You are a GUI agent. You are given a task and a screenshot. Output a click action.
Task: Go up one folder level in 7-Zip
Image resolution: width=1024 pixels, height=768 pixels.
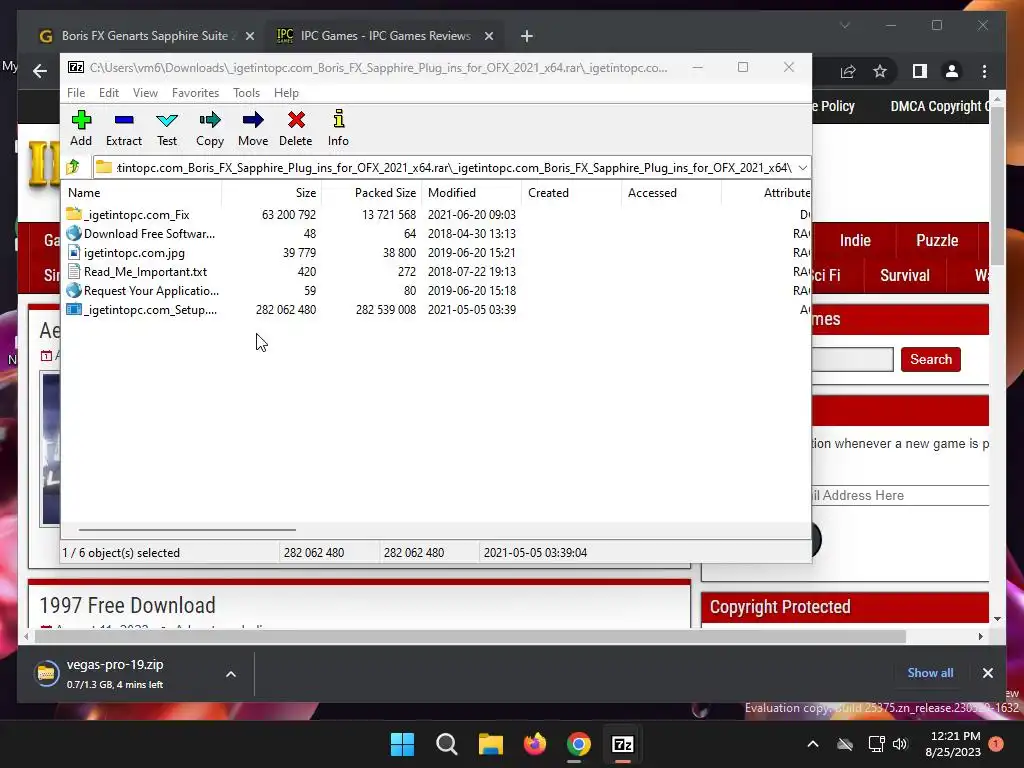73,167
